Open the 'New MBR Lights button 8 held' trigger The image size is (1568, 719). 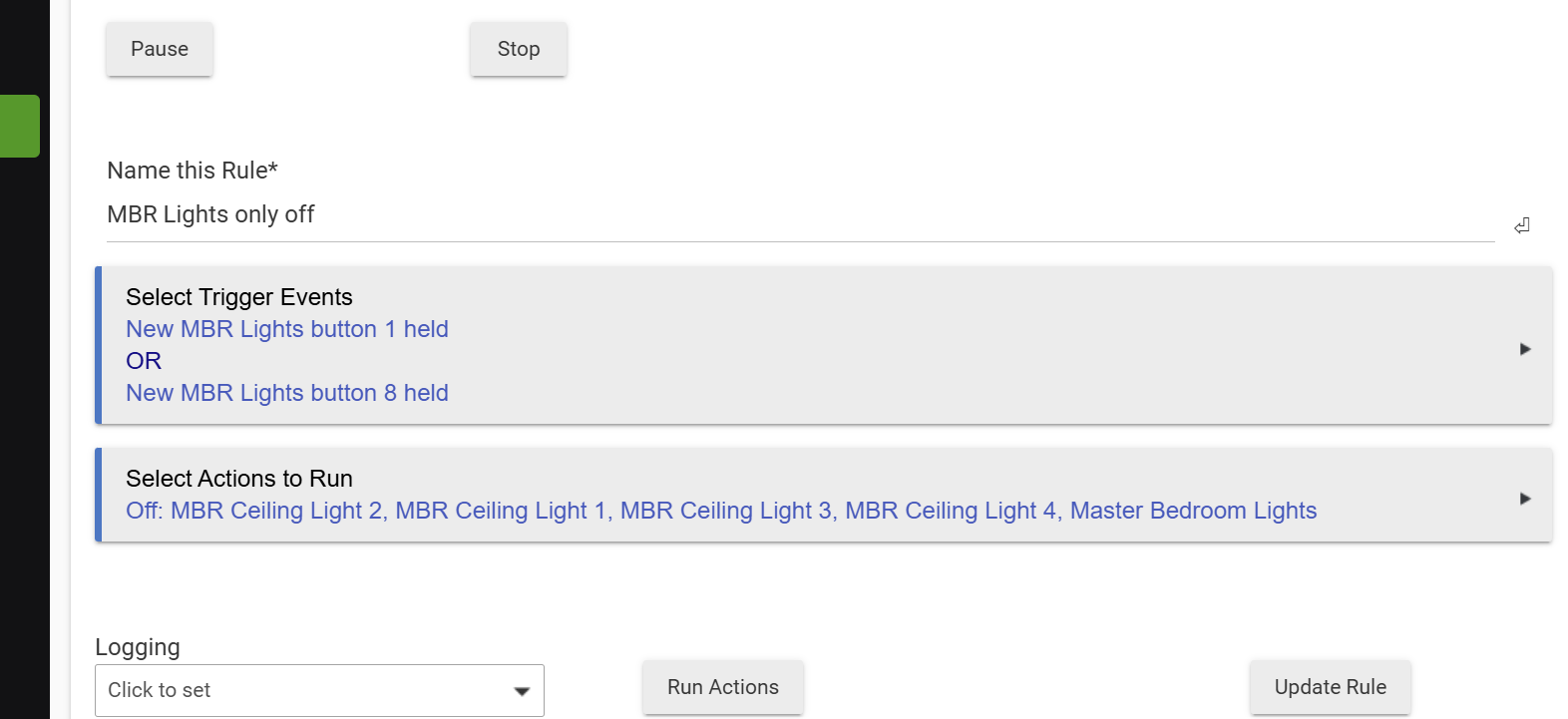tap(287, 393)
